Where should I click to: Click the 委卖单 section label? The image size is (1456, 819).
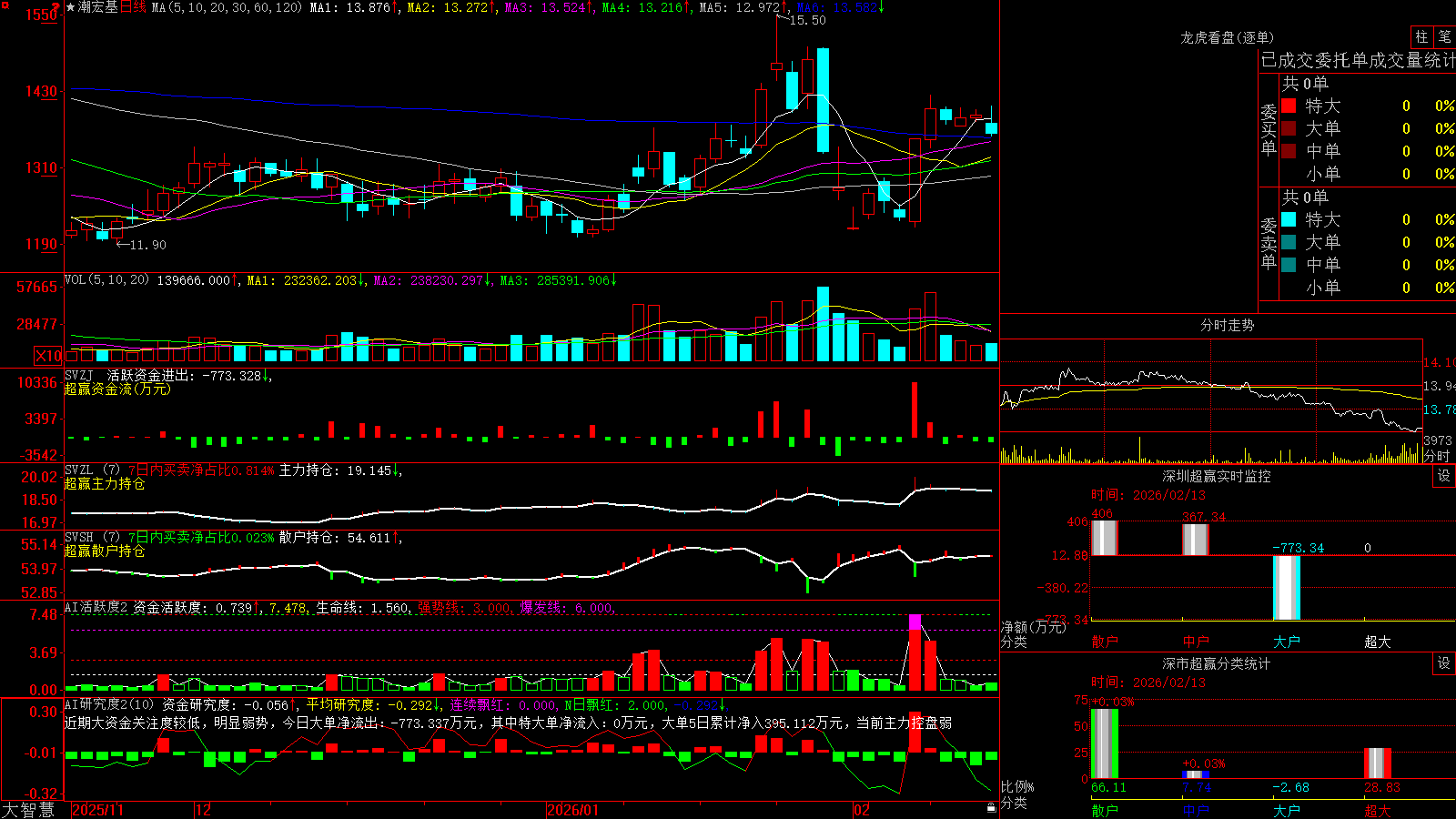pos(1269,243)
